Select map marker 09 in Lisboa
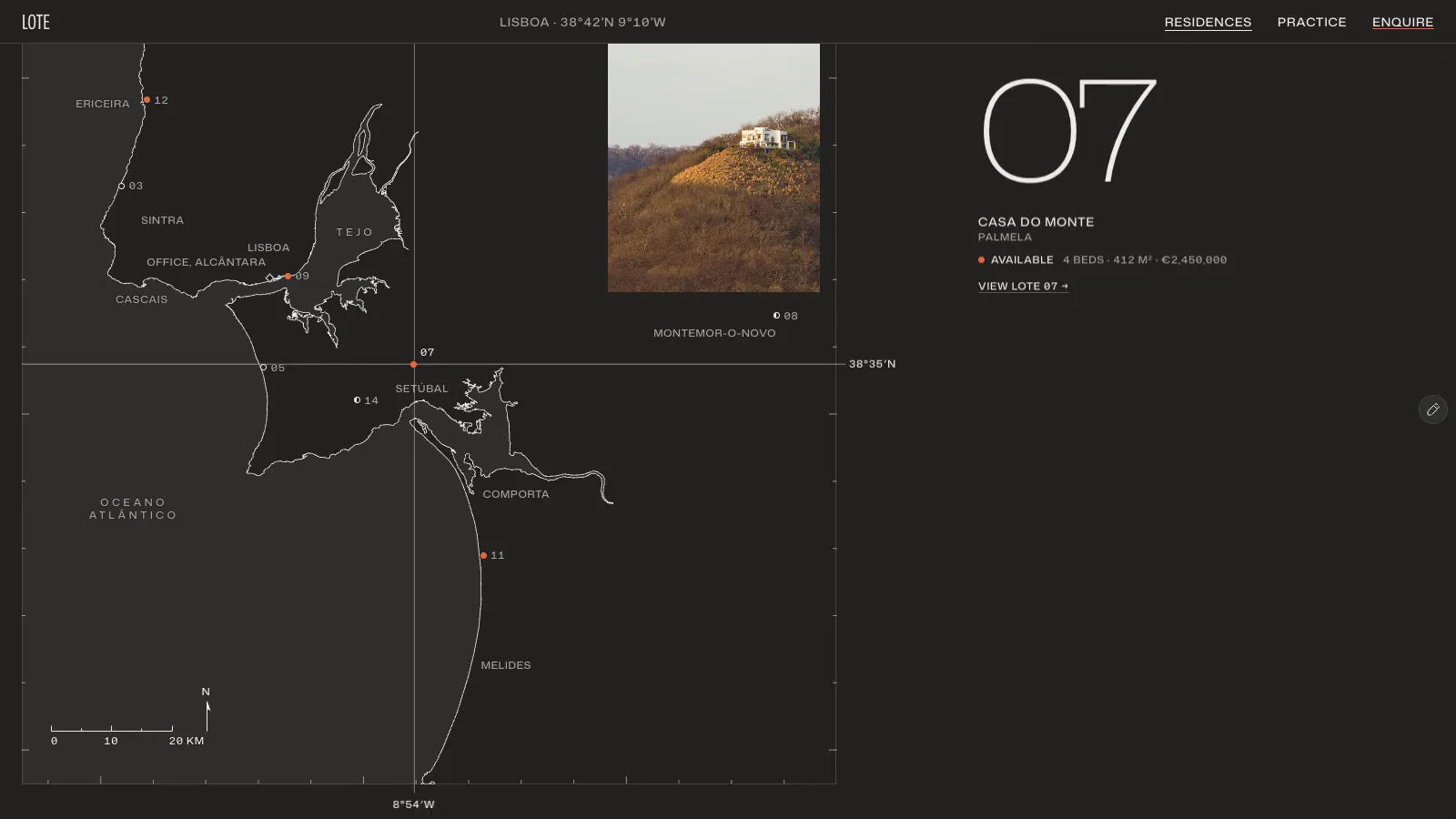This screenshot has width=1456, height=819. point(288,276)
